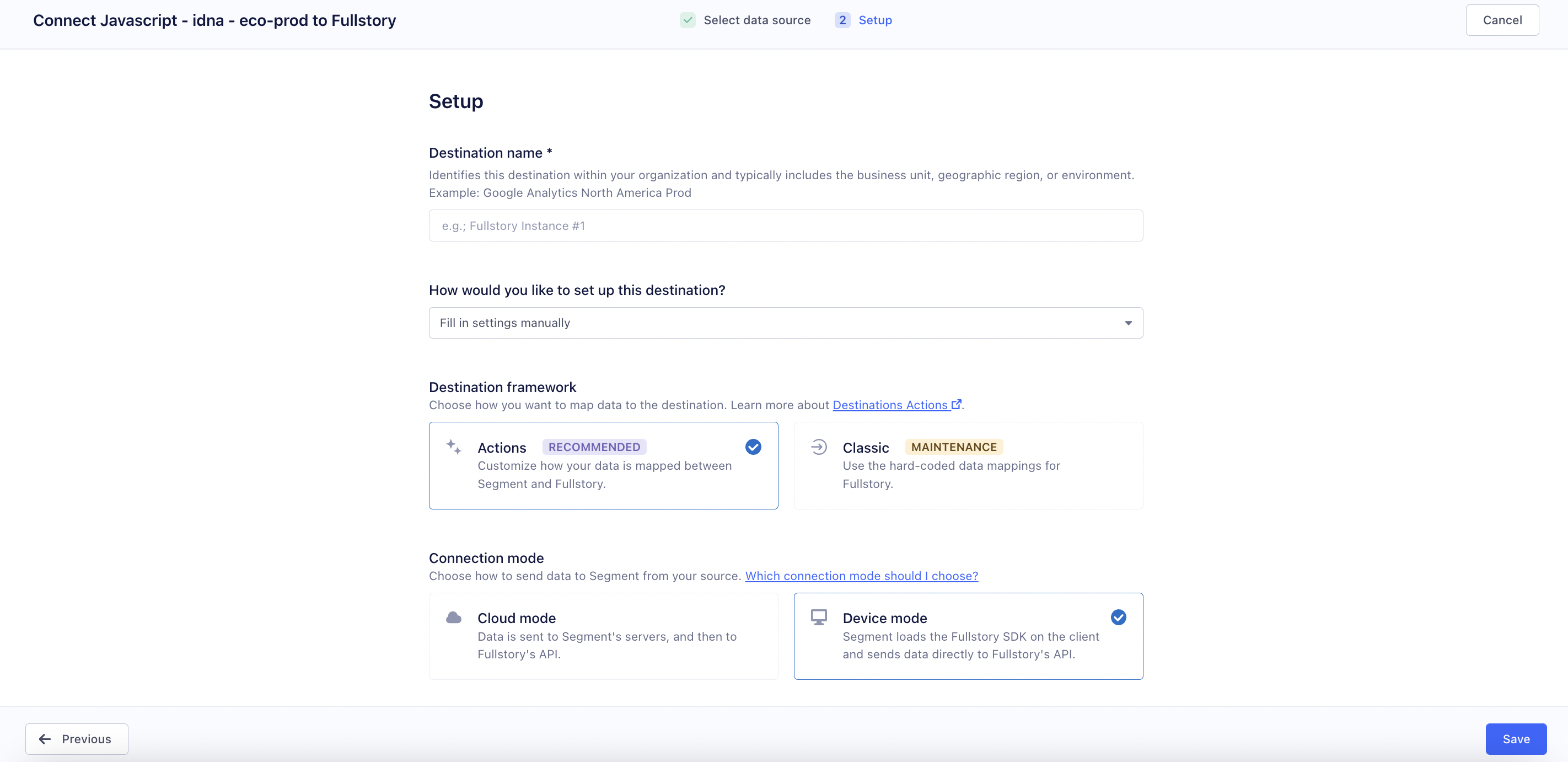Open "Which connection mode should I choose?" link

tap(861, 576)
